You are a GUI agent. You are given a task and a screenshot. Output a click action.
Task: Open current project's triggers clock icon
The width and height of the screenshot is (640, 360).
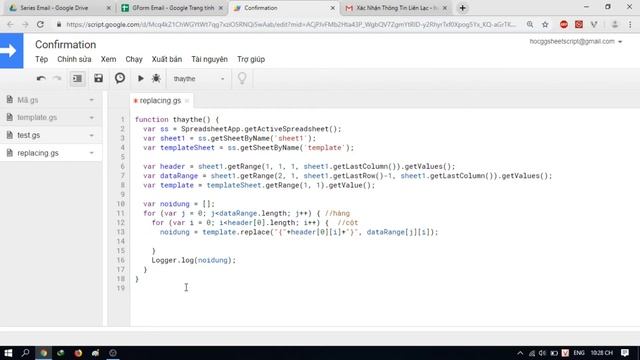click(120, 78)
